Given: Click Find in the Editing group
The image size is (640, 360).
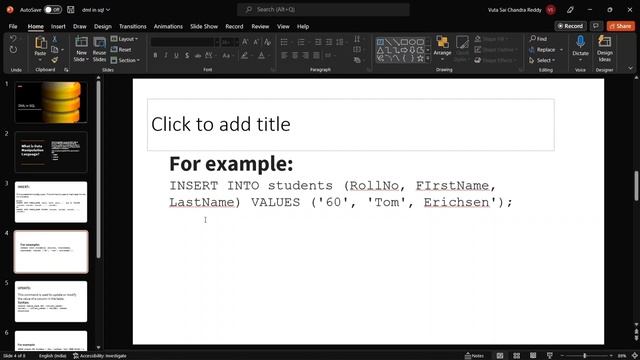Looking at the screenshot, I should pos(538,39).
